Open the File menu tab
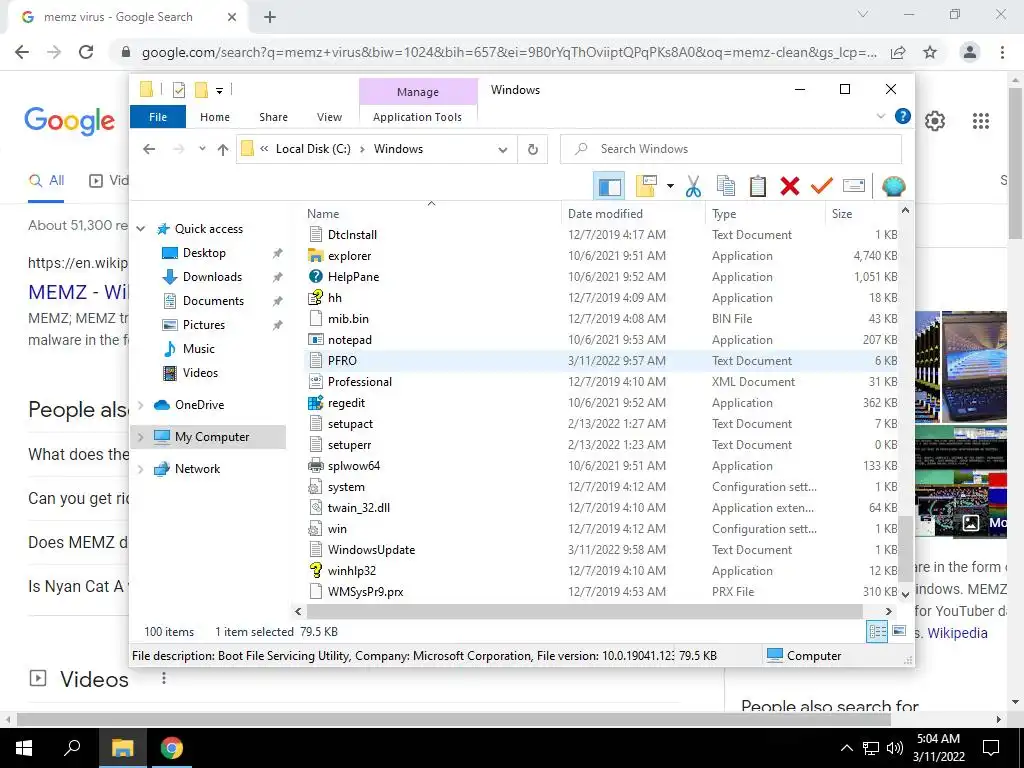The width and height of the screenshot is (1024, 768). (x=158, y=117)
